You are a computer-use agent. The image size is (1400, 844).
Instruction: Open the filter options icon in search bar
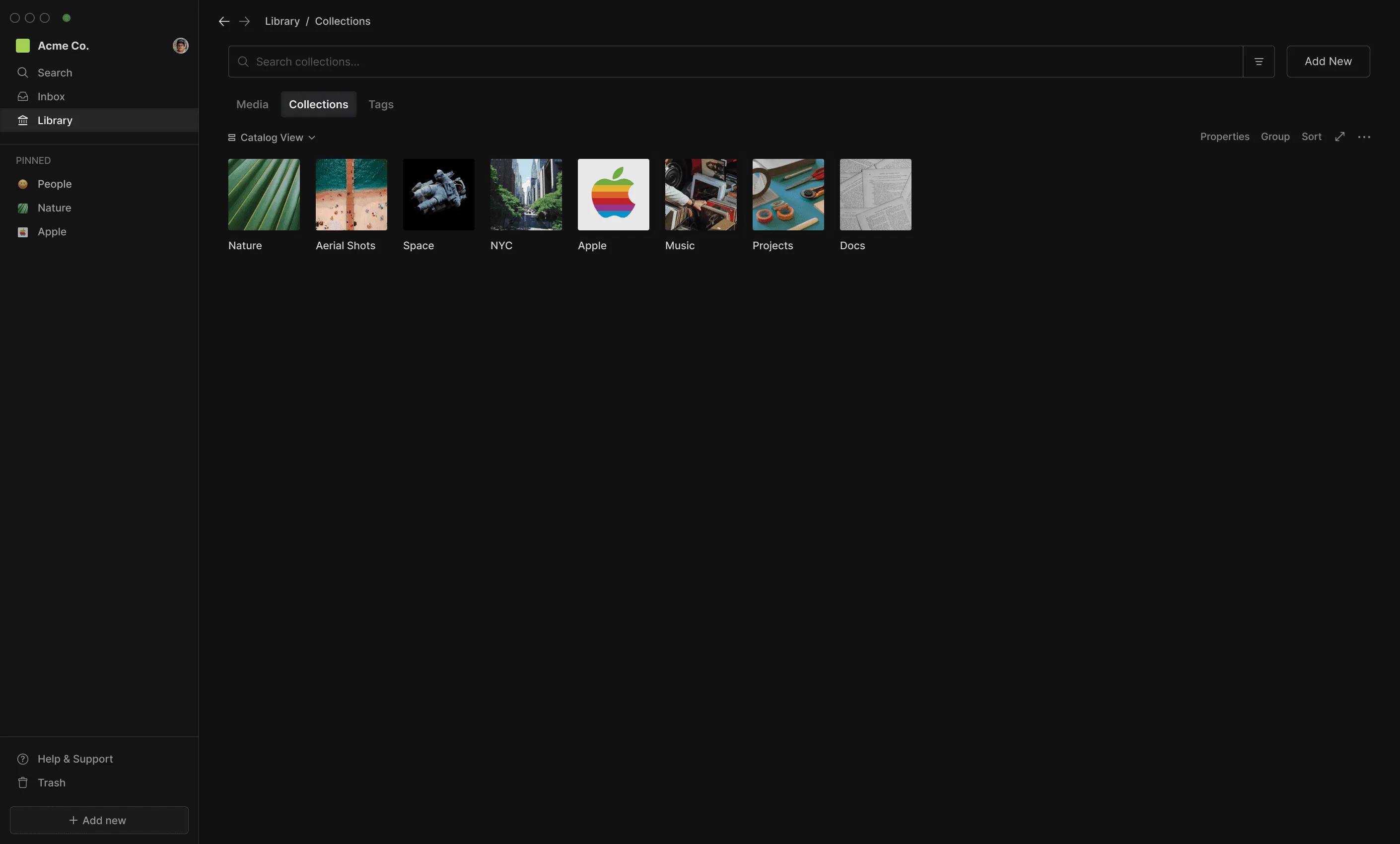[1259, 62]
